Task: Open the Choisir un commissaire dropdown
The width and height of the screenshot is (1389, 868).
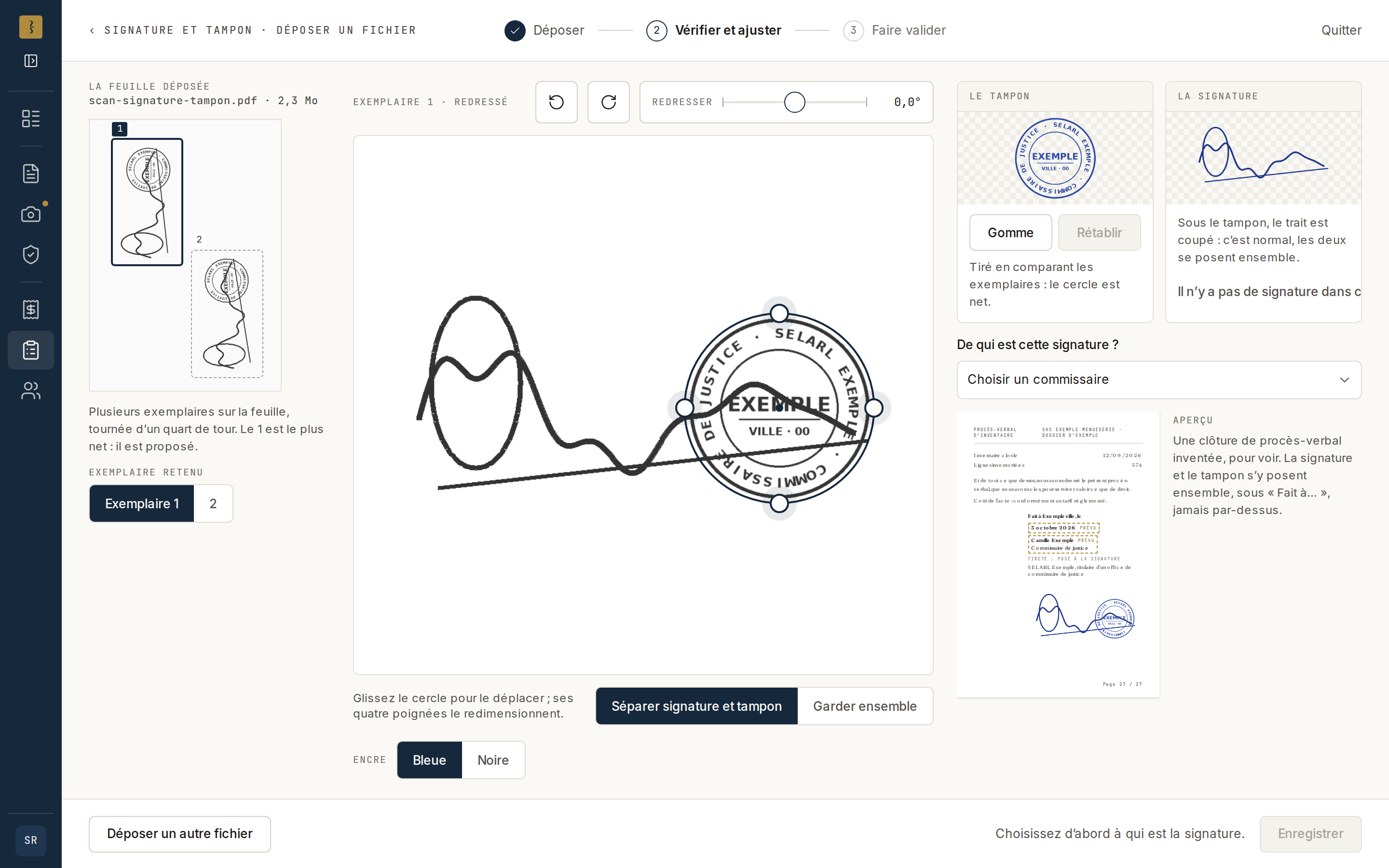Action: click(1159, 380)
